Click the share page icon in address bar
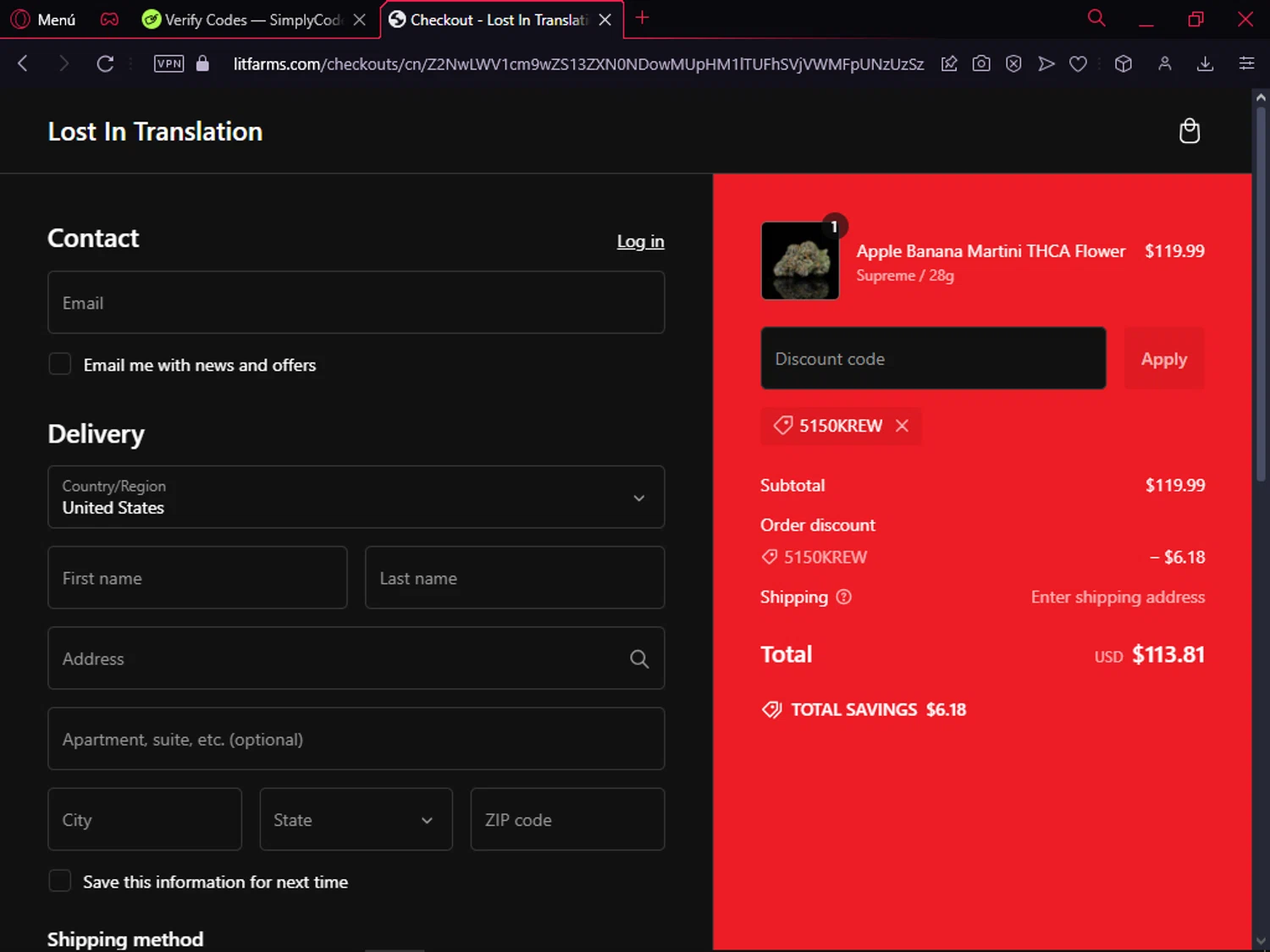 click(949, 63)
